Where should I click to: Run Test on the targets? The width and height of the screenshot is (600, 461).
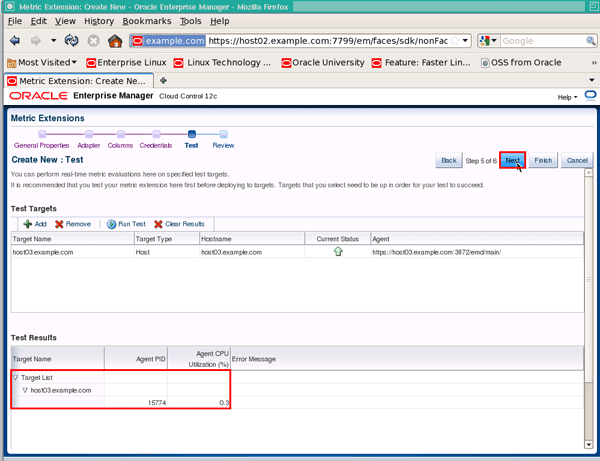(126, 224)
